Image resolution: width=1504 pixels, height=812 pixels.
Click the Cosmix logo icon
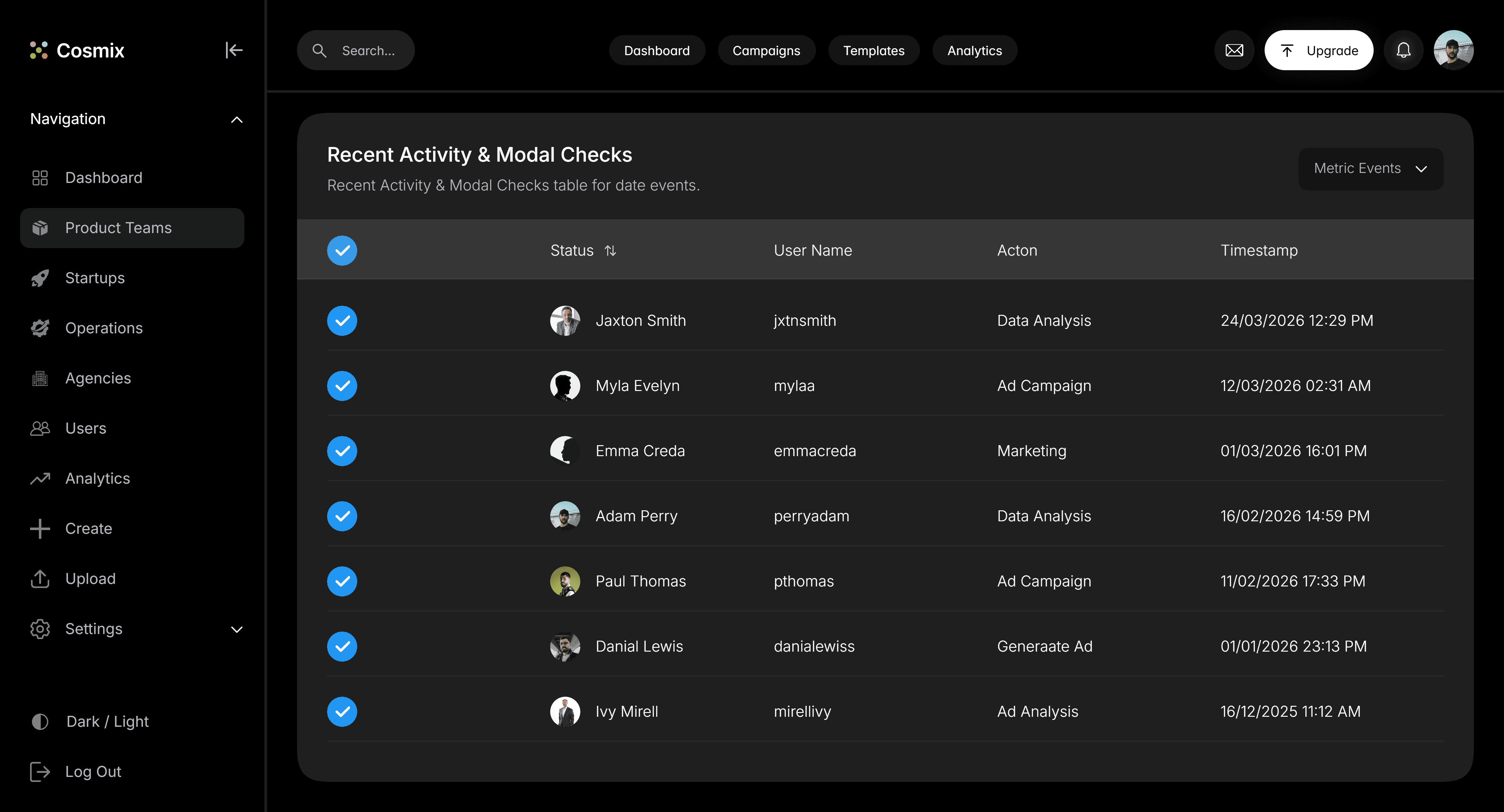coord(39,50)
